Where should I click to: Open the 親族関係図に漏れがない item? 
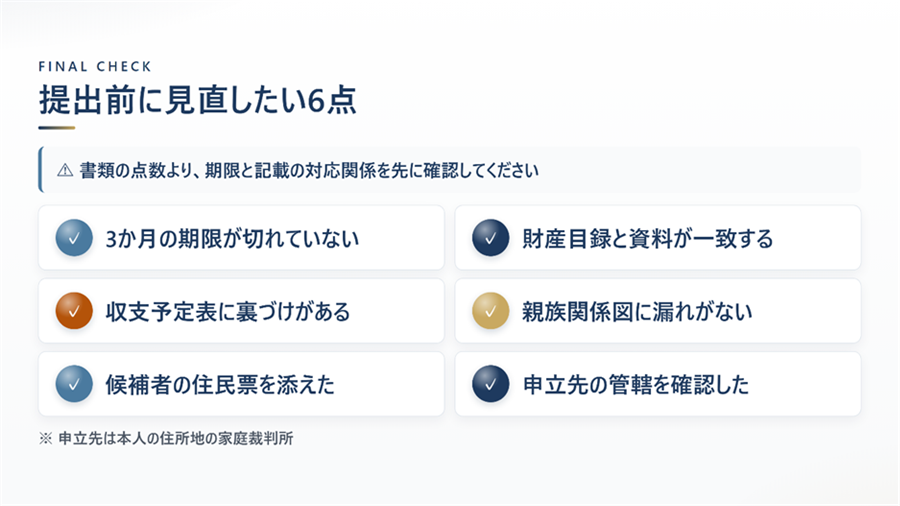tap(658, 311)
